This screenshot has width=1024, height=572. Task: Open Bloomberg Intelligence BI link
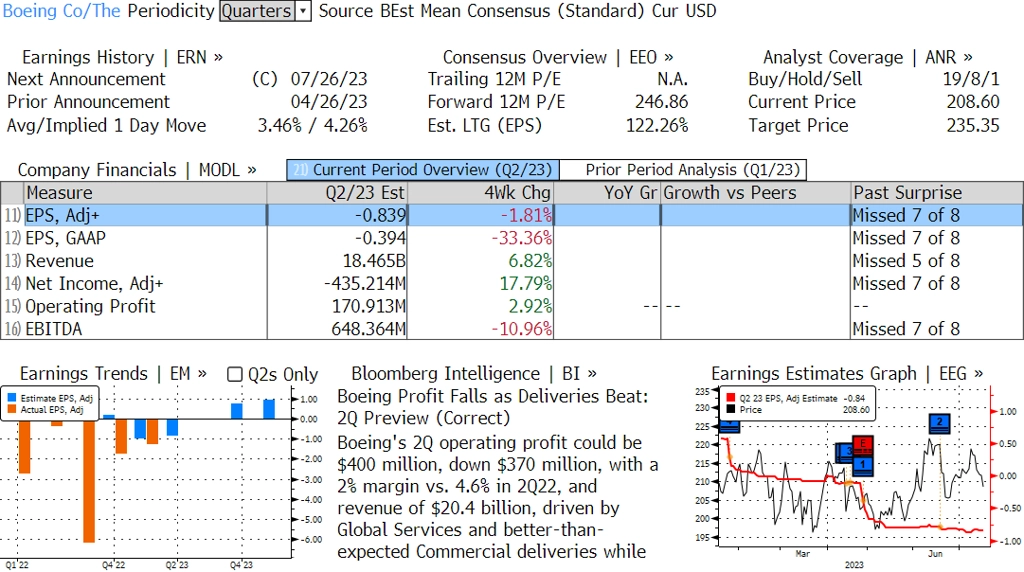tap(473, 373)
